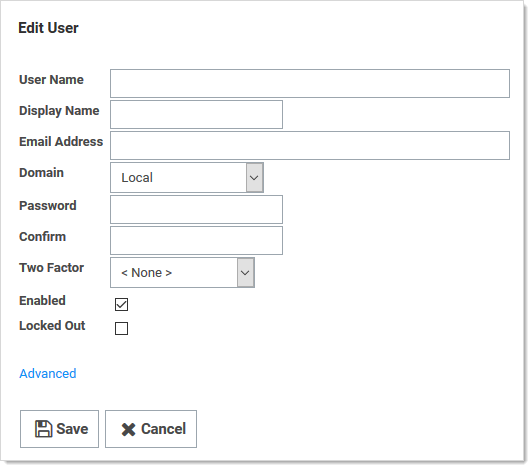Focus the User Name text field
This screenshot has width=532, height=469.
tap(310, 83)
